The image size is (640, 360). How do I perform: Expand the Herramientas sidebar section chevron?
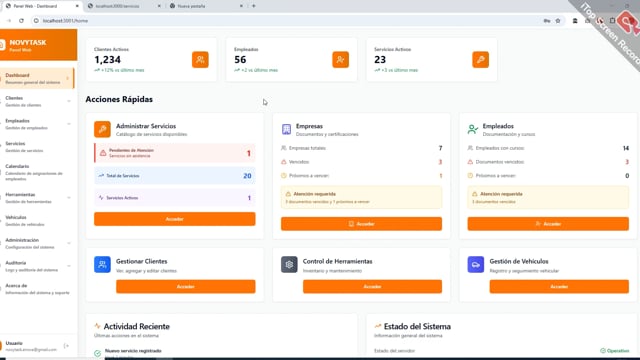69,198
